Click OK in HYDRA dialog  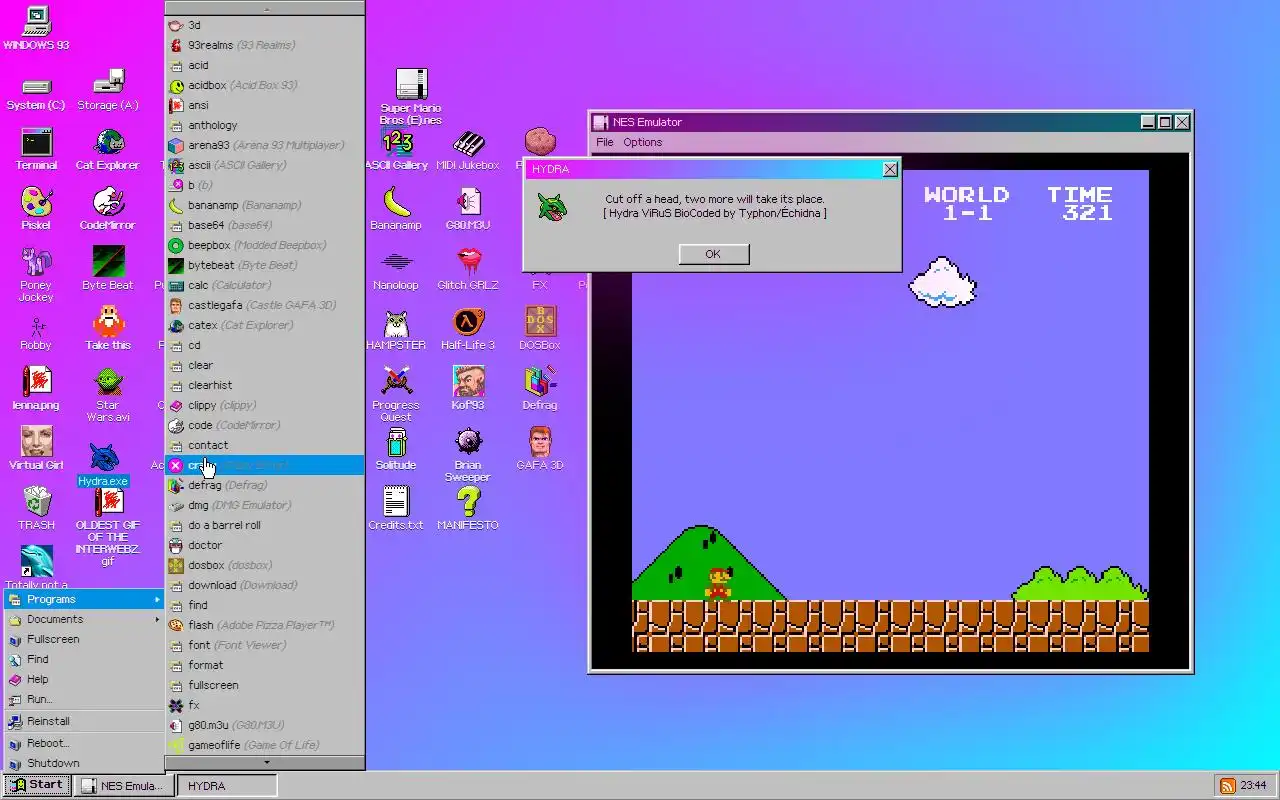pos(713,254)
